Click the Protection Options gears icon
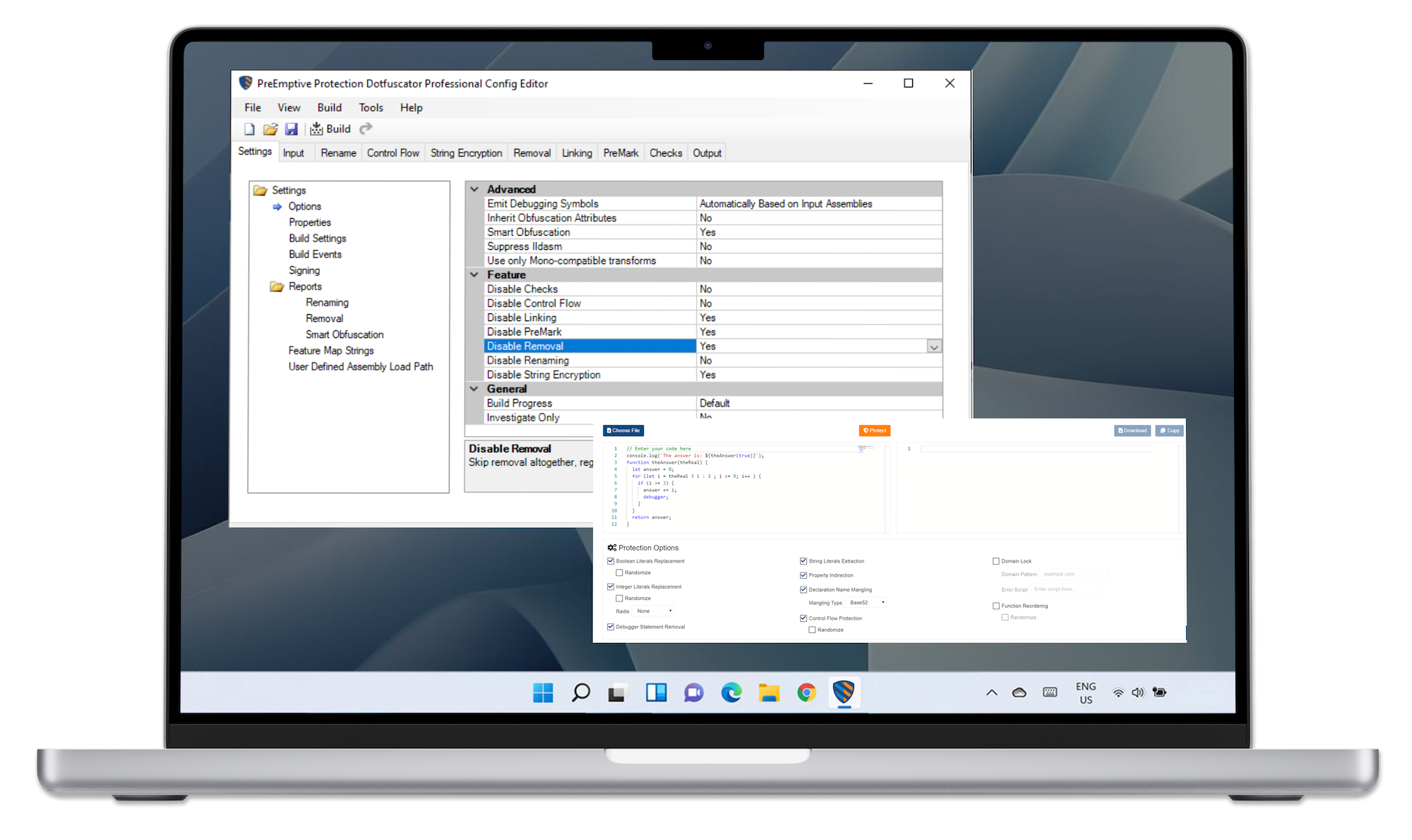This screenshot has width=1412, height=840. (x=611, y=547)
